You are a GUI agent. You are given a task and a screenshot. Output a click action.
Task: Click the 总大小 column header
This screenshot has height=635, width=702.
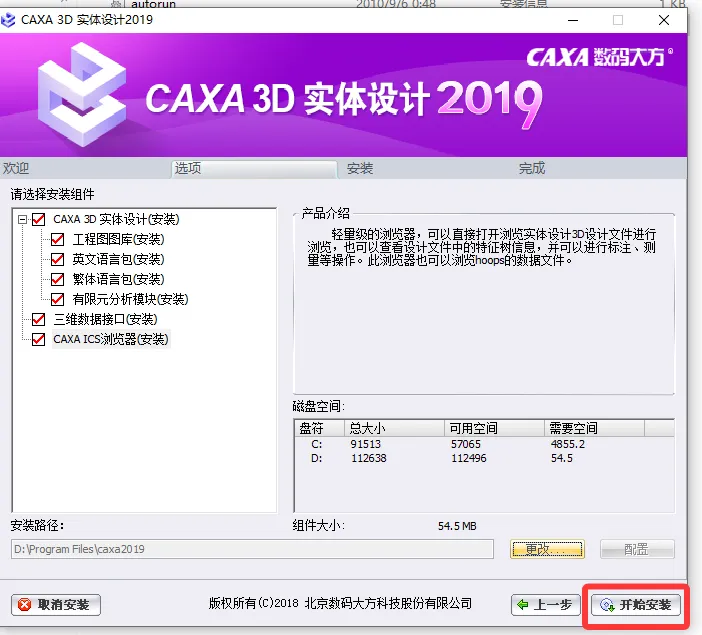(394, 429)
